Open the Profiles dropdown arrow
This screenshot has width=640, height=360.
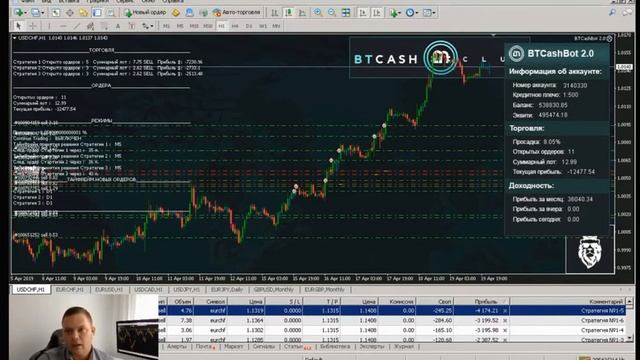tap(42, 13)
